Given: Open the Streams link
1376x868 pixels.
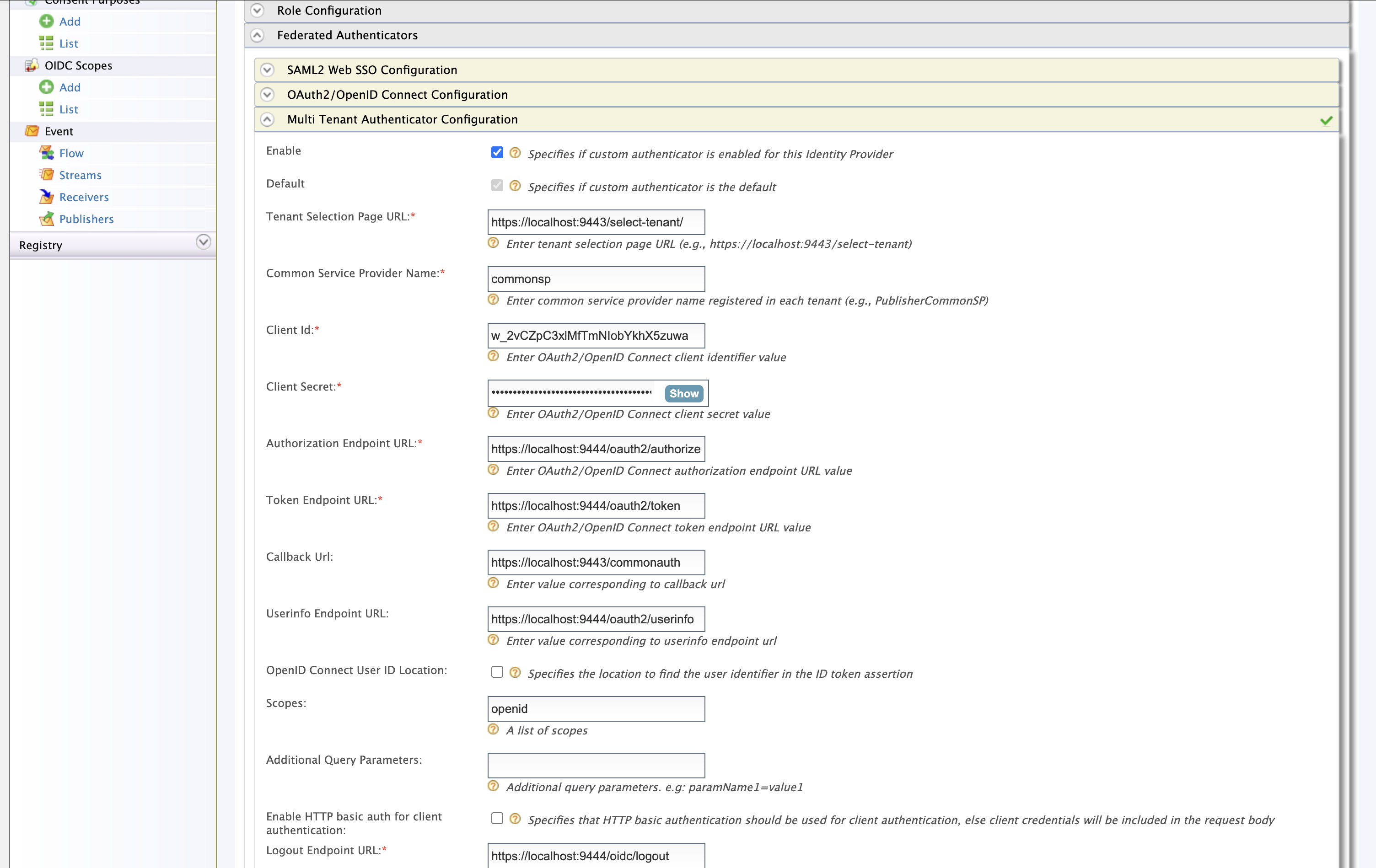Looking at the screenshot, I should point(81,175).
